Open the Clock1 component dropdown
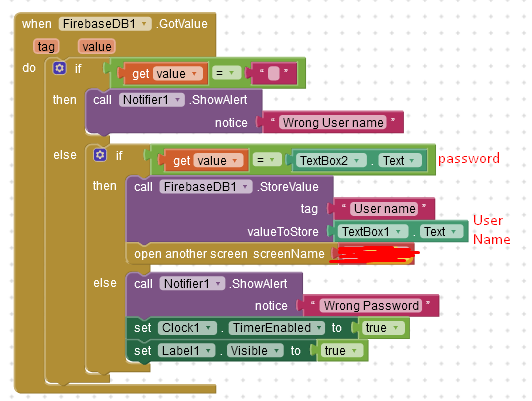 pos(186,328)
